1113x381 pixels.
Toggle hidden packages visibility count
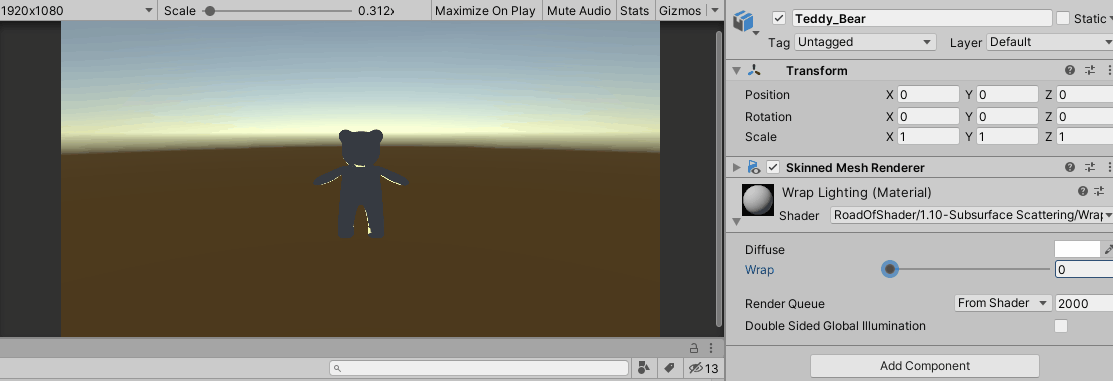coord(703,368)
